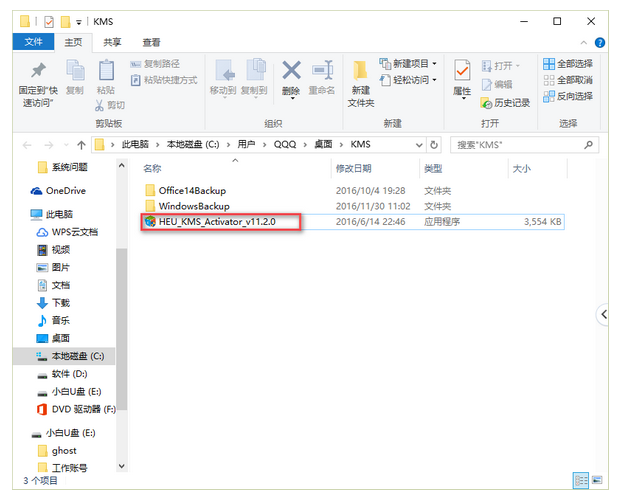
Task: Click the Local Disk (C:) breadcrumb
Action: [193, 145]
